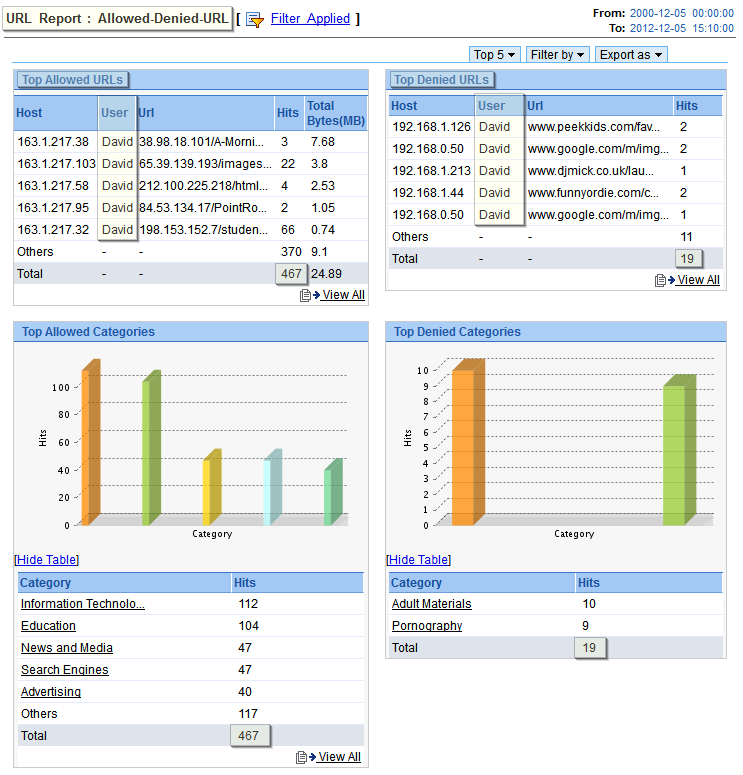Click the View All icon under allowed categories table
The height and width of the screenshot is (775, 743).
pyautogui.click(x=302, y=757)
